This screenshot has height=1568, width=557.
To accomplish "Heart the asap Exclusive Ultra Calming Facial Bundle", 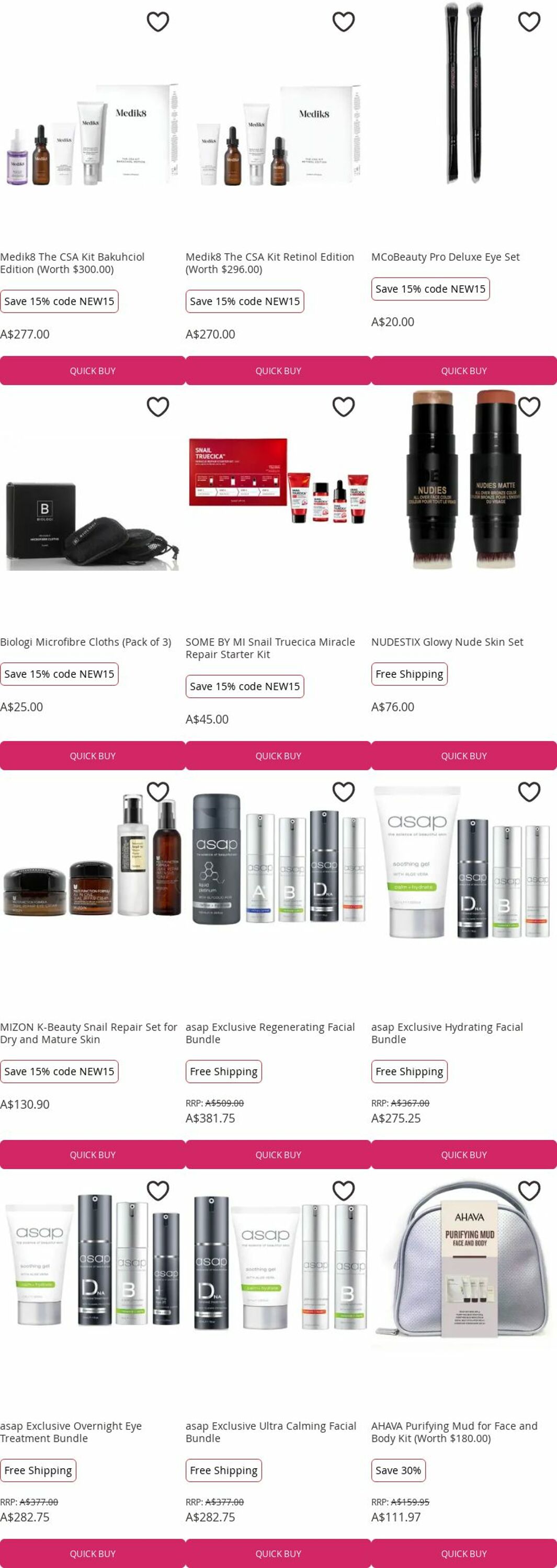I will pos(344,1191).
